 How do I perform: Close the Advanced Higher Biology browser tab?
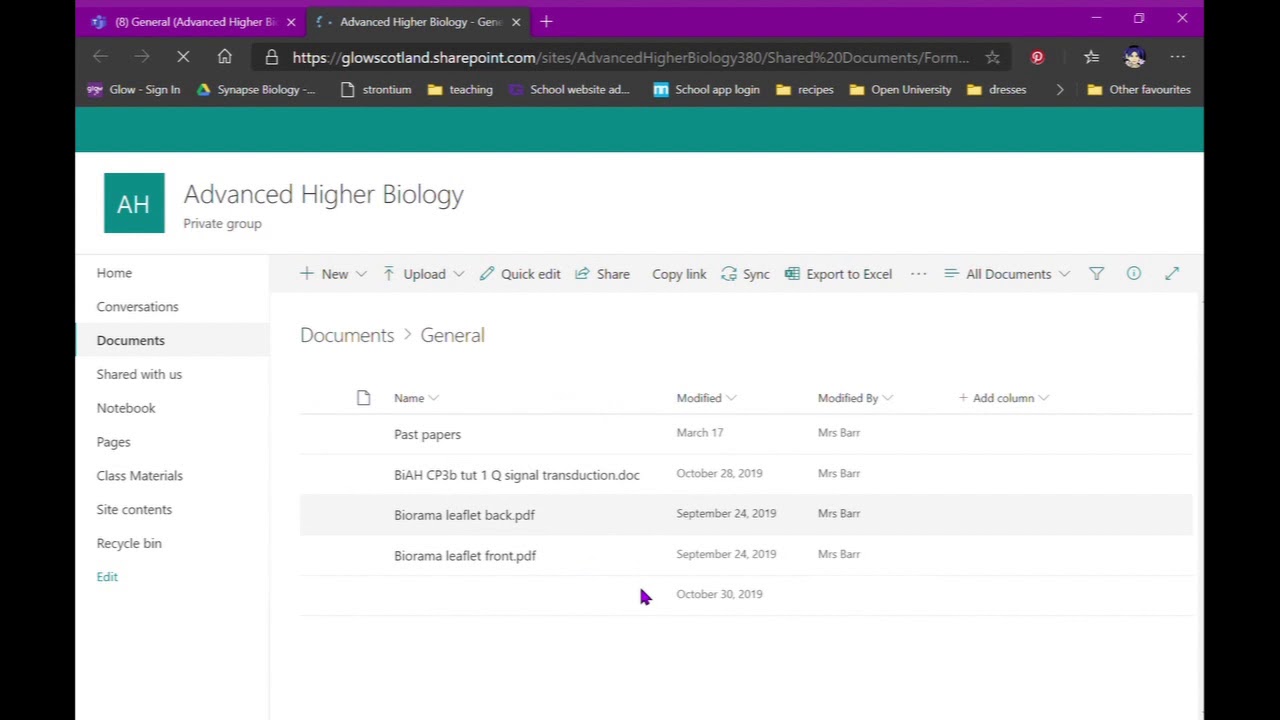click(516, 21)
